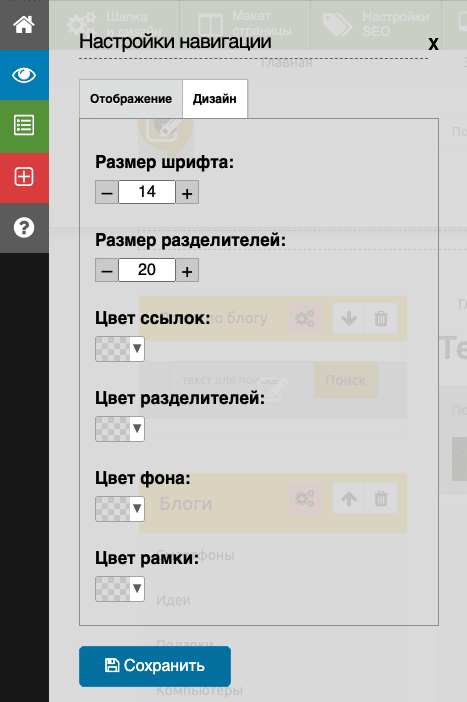
Task: Increase separator size with plus button
Action: pyautogui.click(x=187, y=270)
